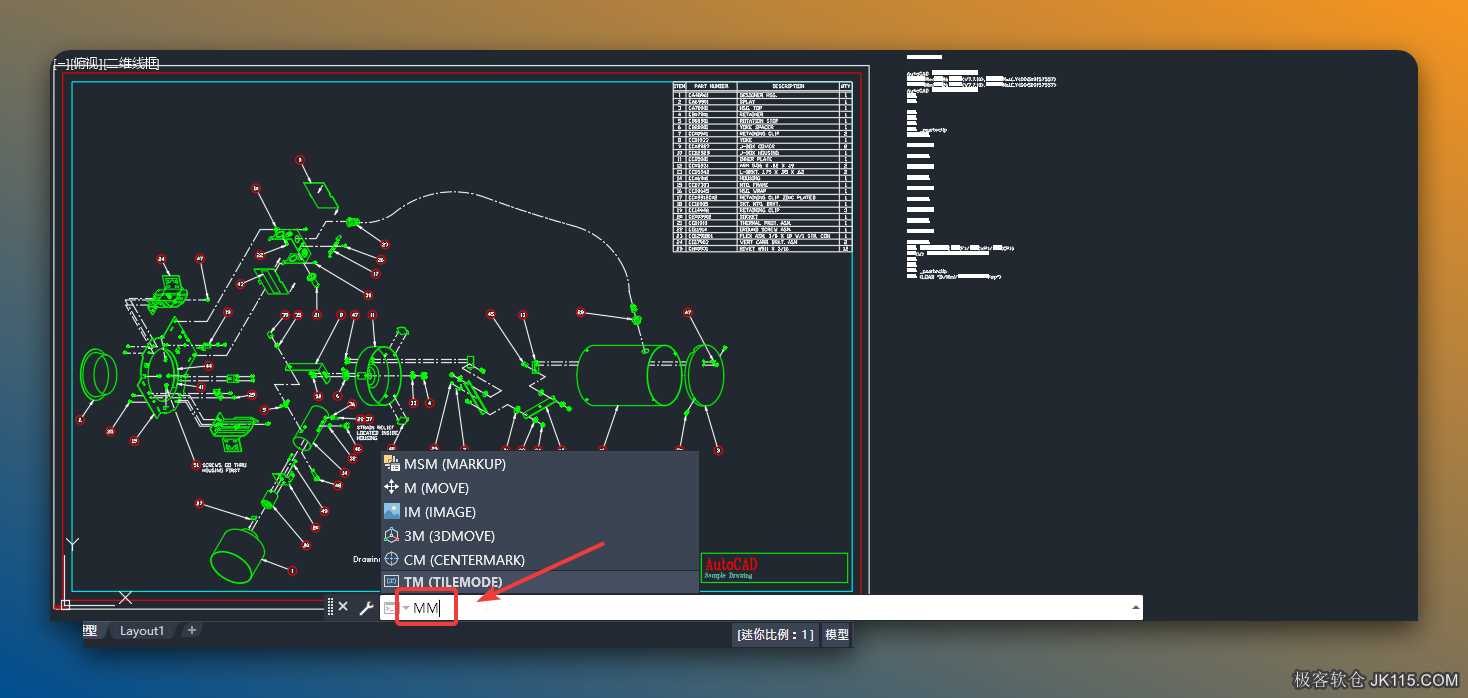Choose the CM (CENTERMARK) suggestion
Image resolution: width=1468 pixels, height=698 pixels.
[x=539, y=560]
